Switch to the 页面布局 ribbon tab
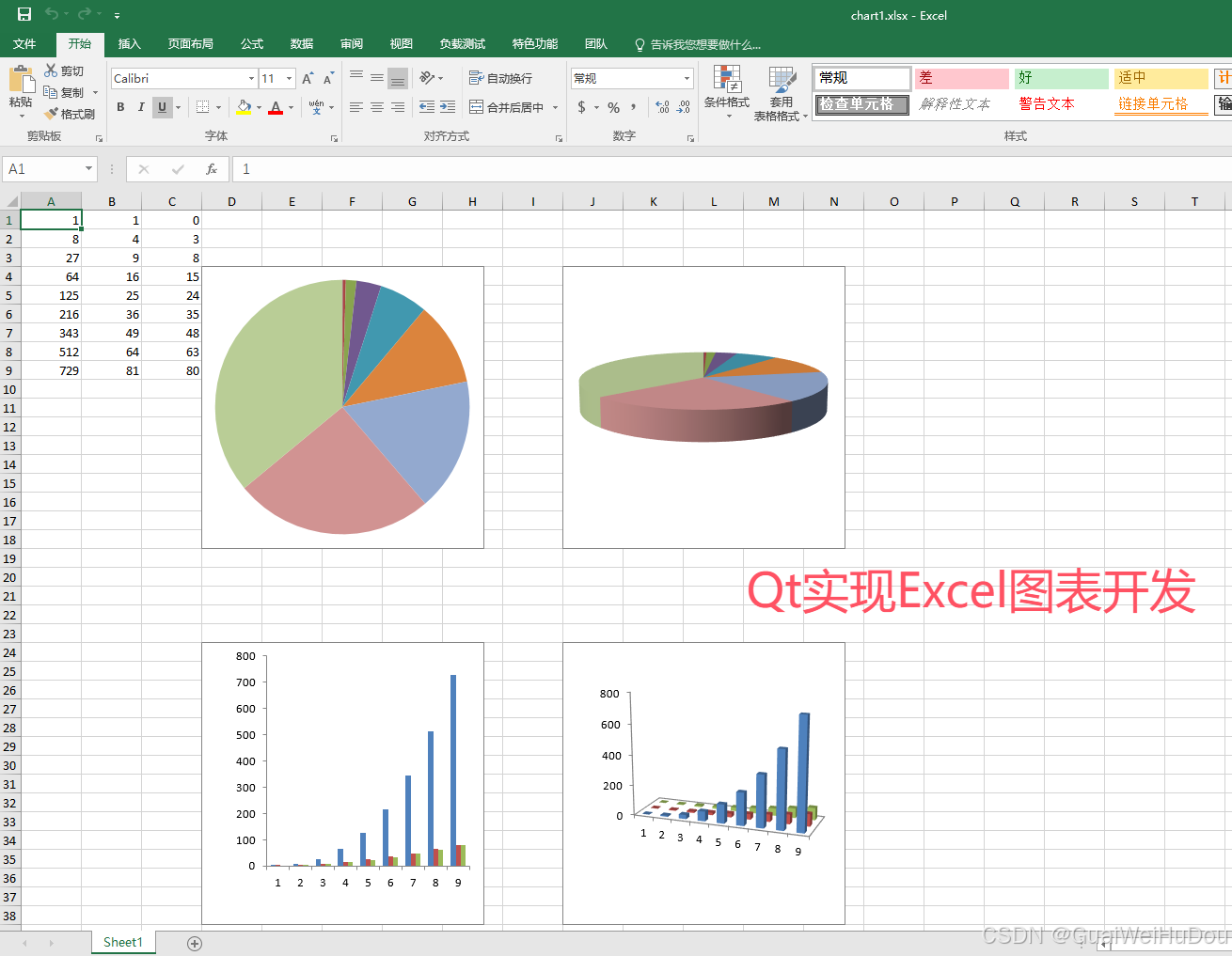 click(x=191, y=44)
